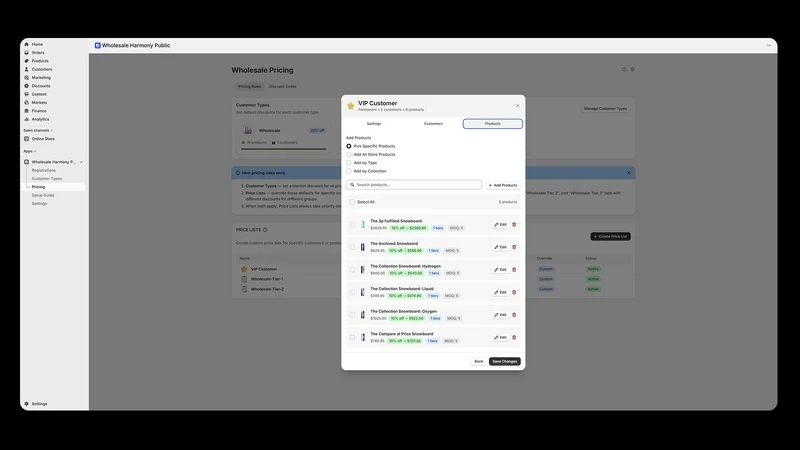Open Finance section
Viewport: 800px width, 450px height.
pos(39,111)
